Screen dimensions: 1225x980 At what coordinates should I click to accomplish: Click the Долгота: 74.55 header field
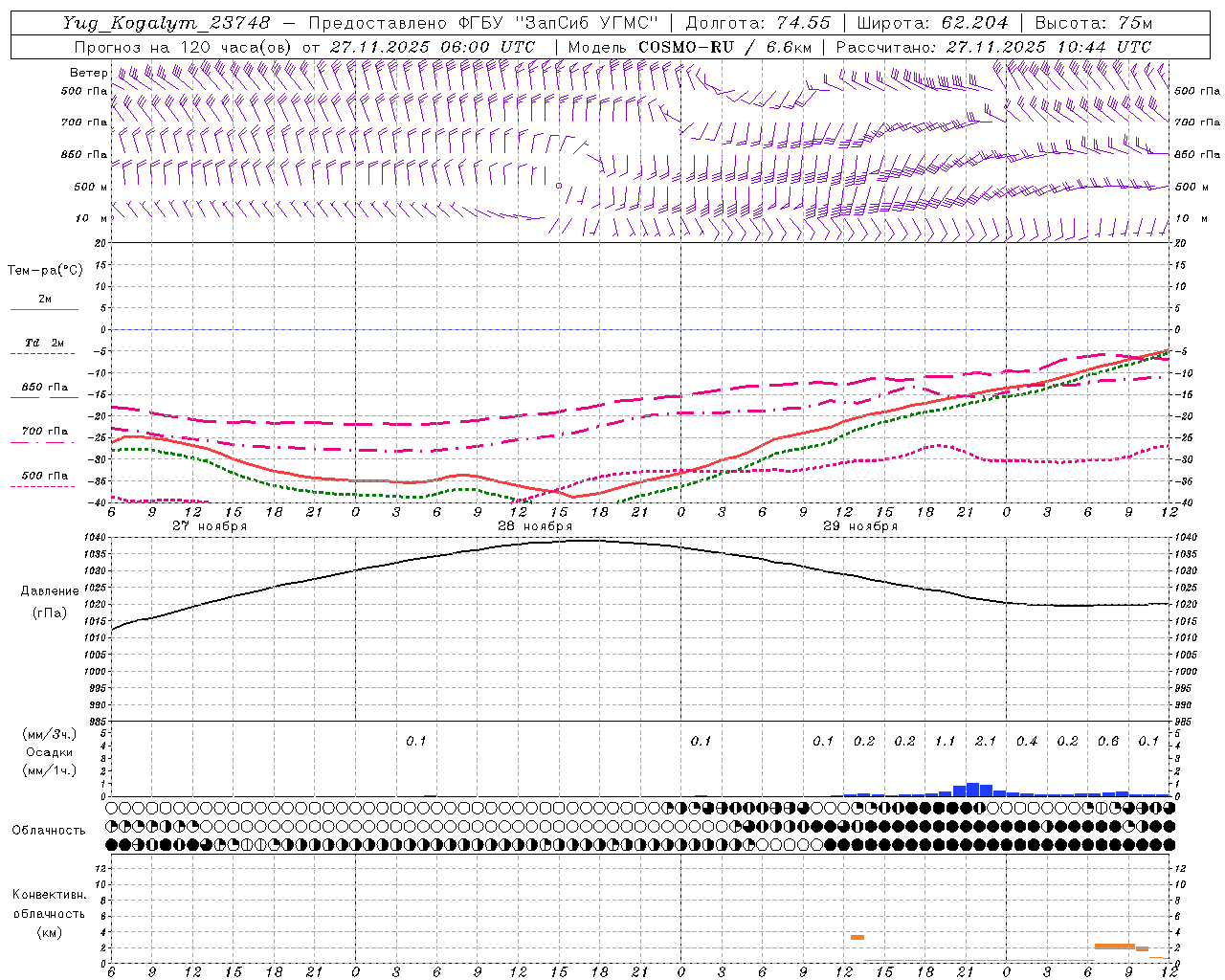tap(758, 23)
